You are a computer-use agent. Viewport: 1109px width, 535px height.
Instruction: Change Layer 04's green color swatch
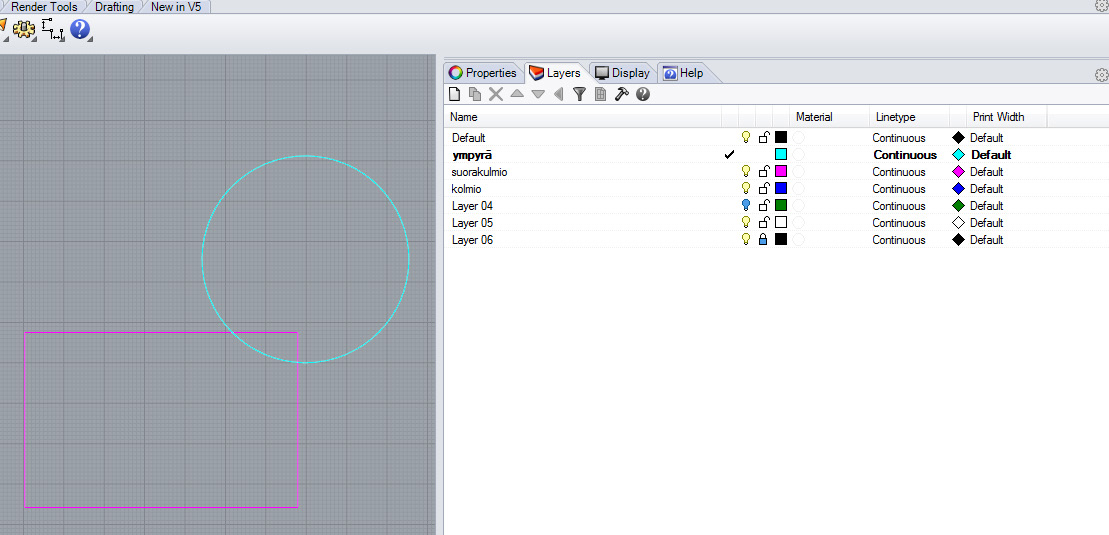pos(781,205)
